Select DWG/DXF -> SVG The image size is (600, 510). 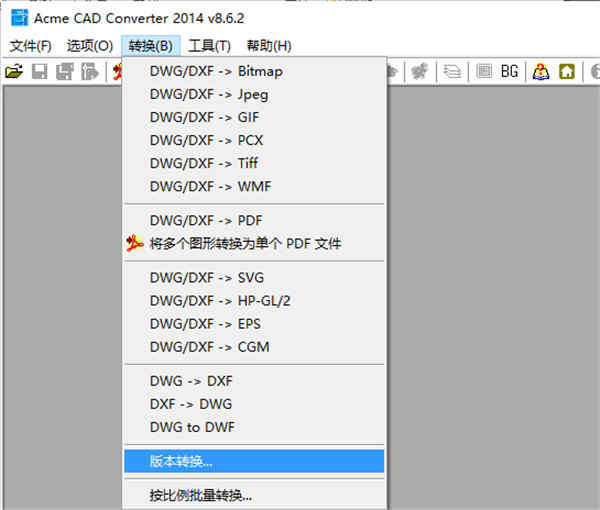point(254,278)
